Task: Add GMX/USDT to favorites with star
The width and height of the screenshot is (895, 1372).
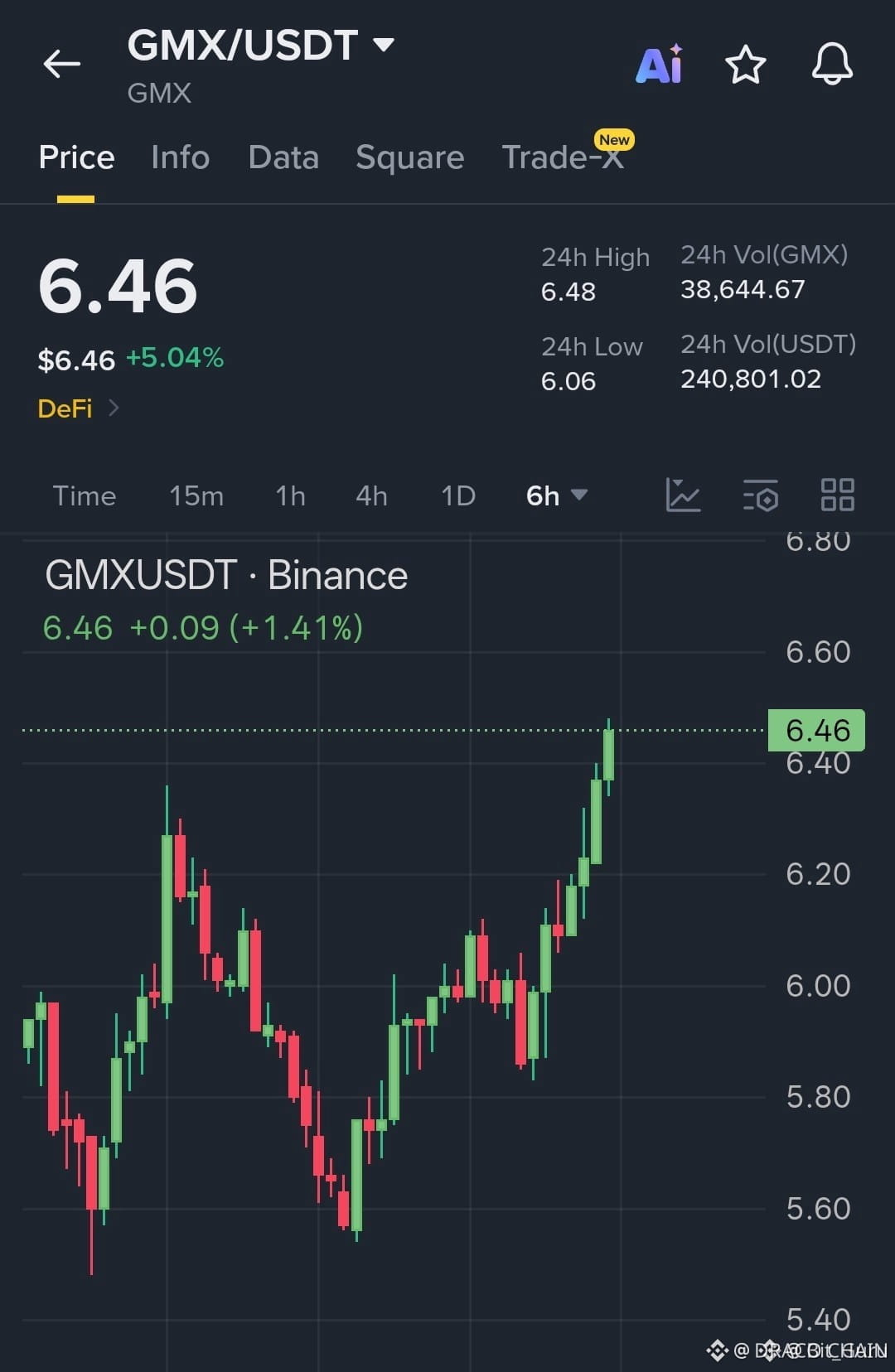Action: click(x=745, y=65)
